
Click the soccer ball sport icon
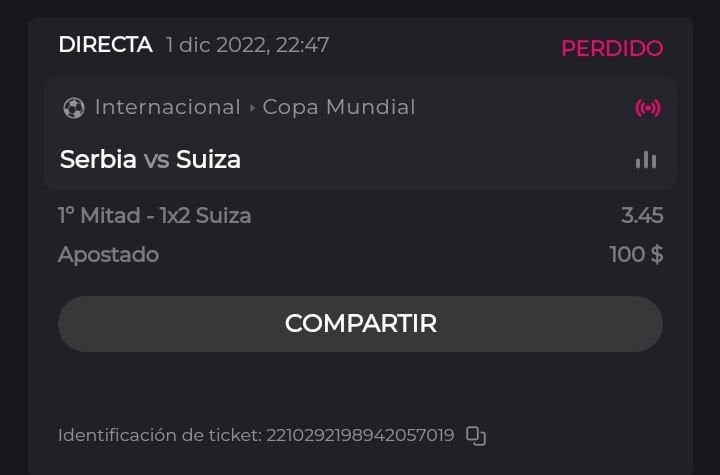pyautogui.click(x=73, y=107)
